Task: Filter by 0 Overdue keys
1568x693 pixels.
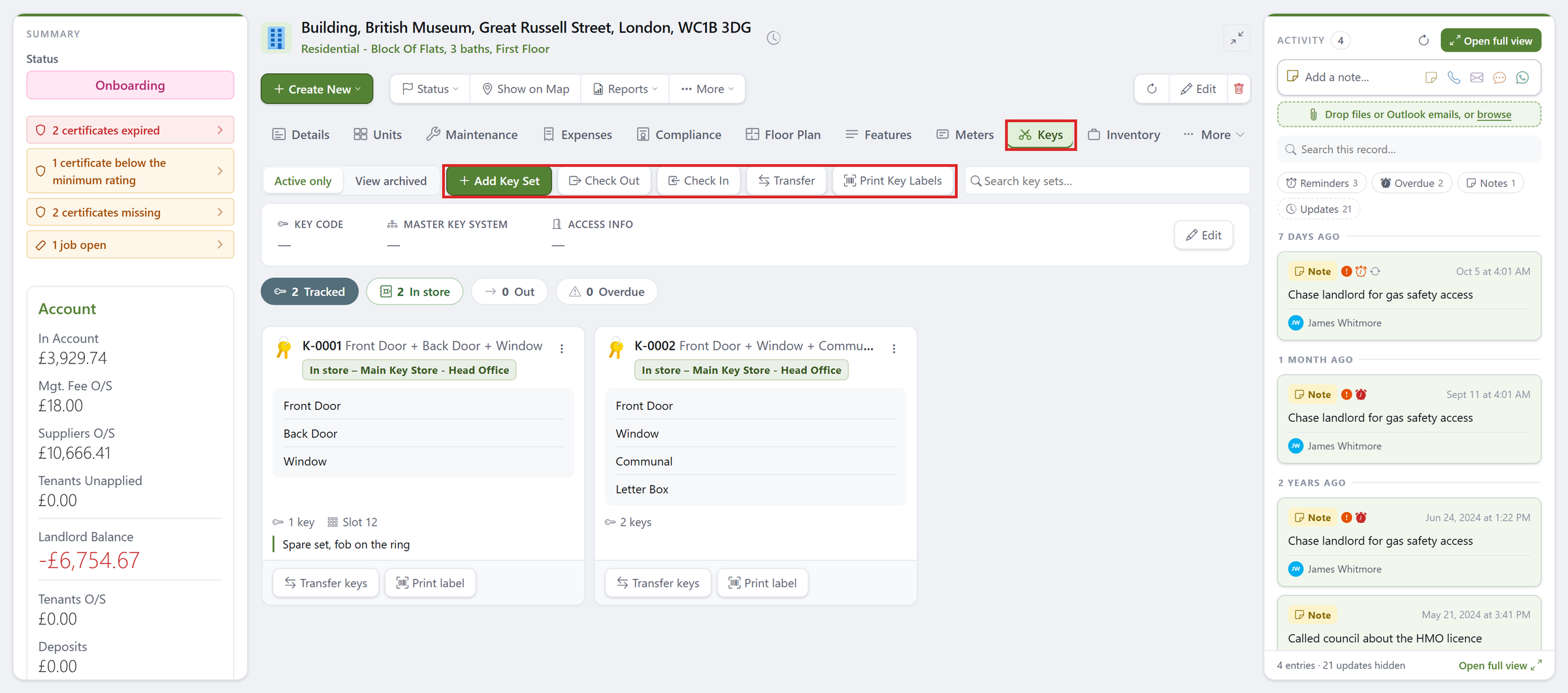Action: 607,292
